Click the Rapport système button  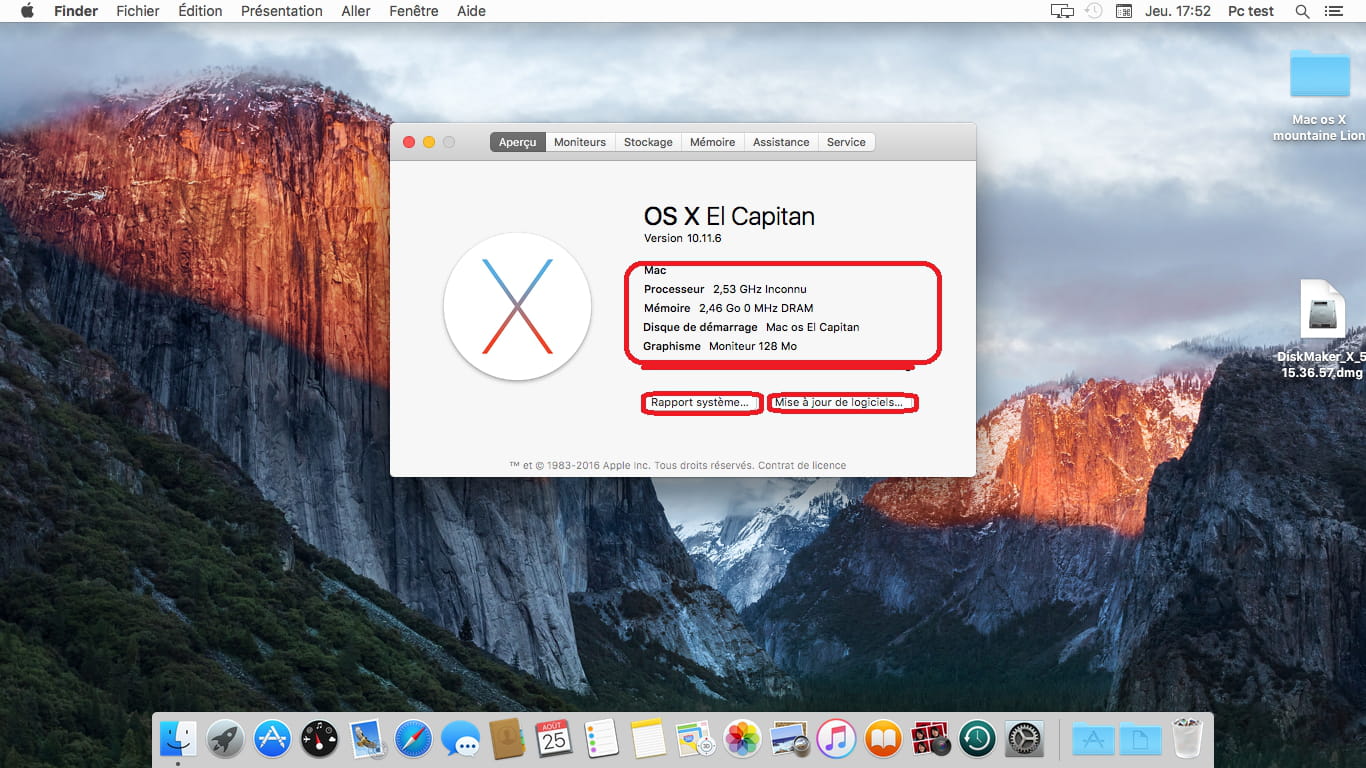click(x=700, y=402)
